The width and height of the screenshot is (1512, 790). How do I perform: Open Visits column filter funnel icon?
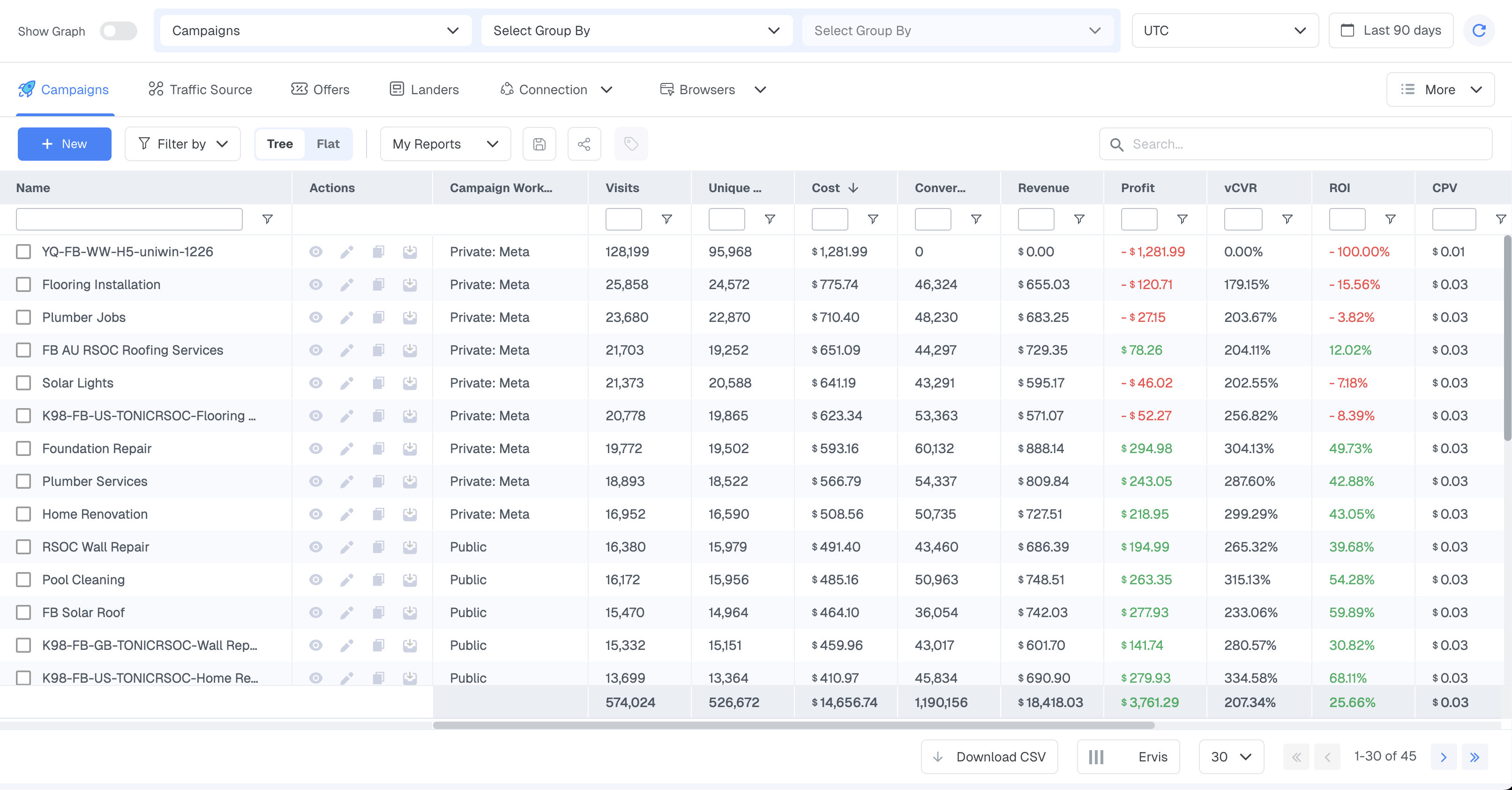[666, 219]
